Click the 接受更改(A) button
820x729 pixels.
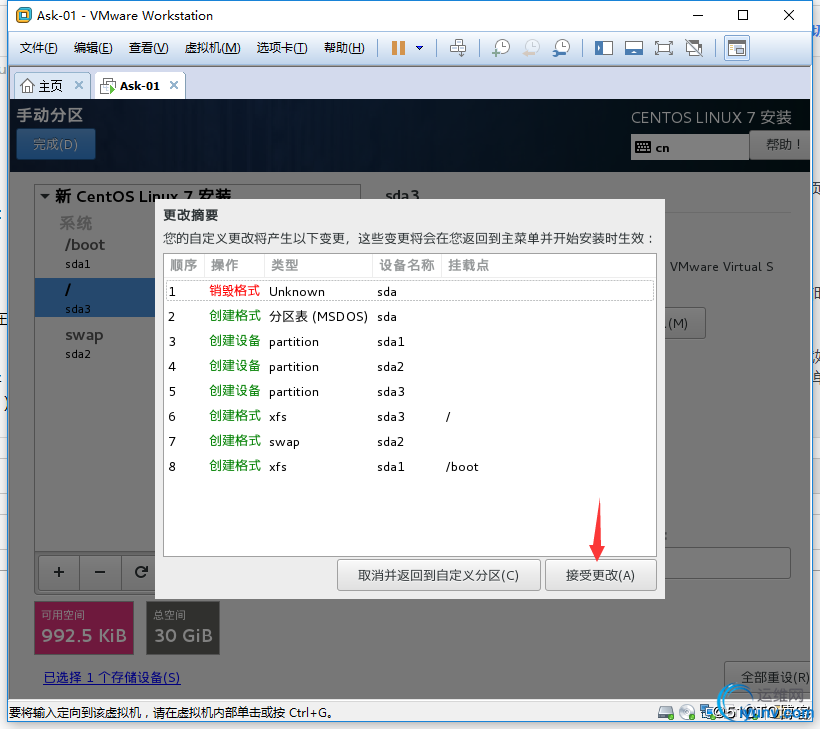(600, 575)
